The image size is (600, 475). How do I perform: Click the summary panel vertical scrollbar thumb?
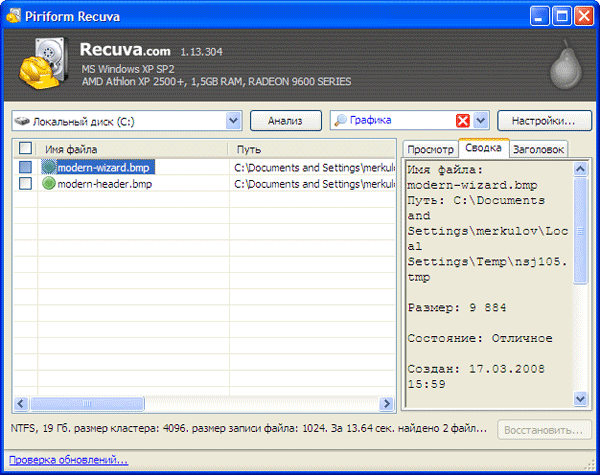coord(580,231)
